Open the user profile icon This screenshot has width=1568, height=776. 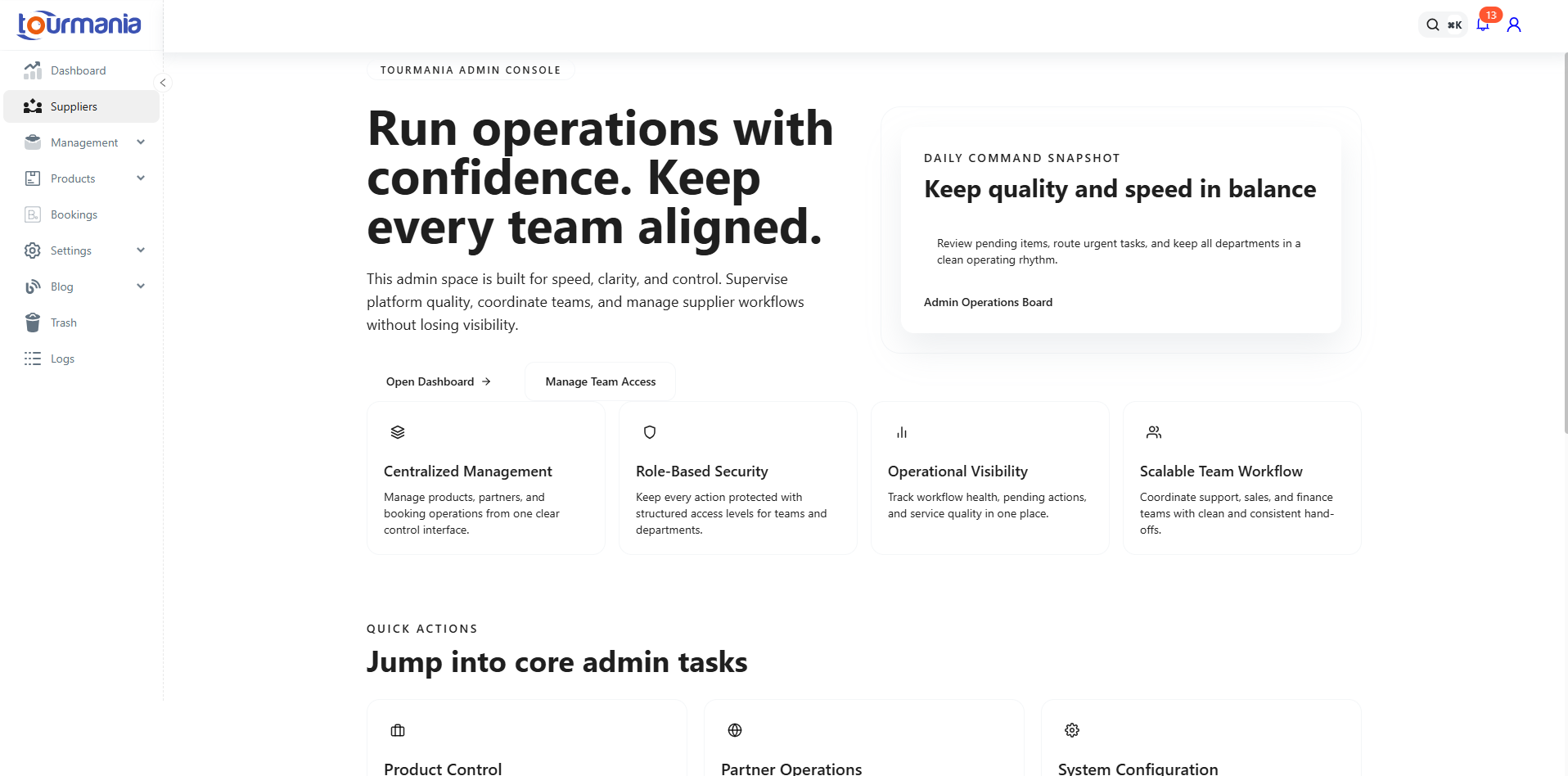1514,25
